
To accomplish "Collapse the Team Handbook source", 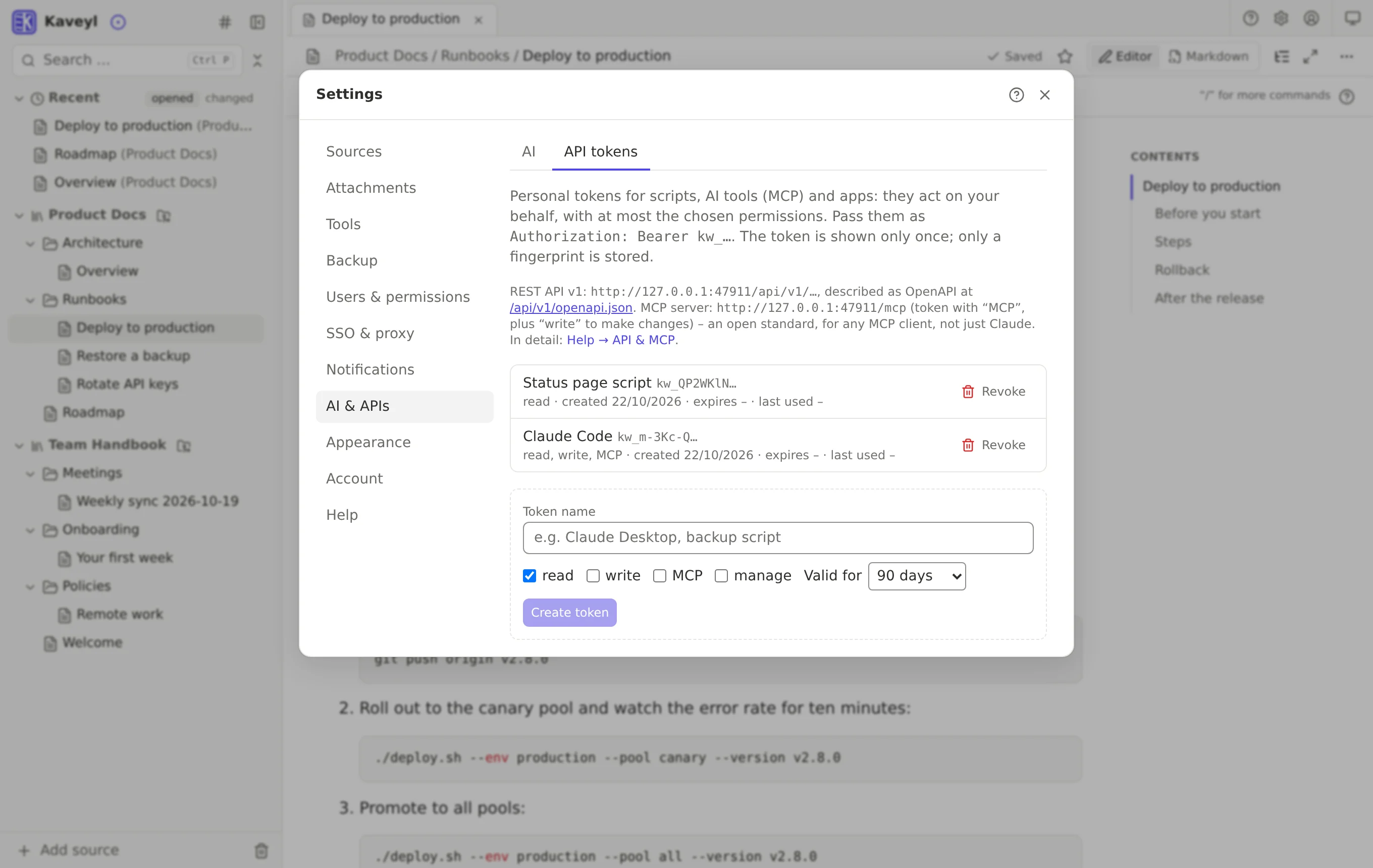I will pos(19,445).
